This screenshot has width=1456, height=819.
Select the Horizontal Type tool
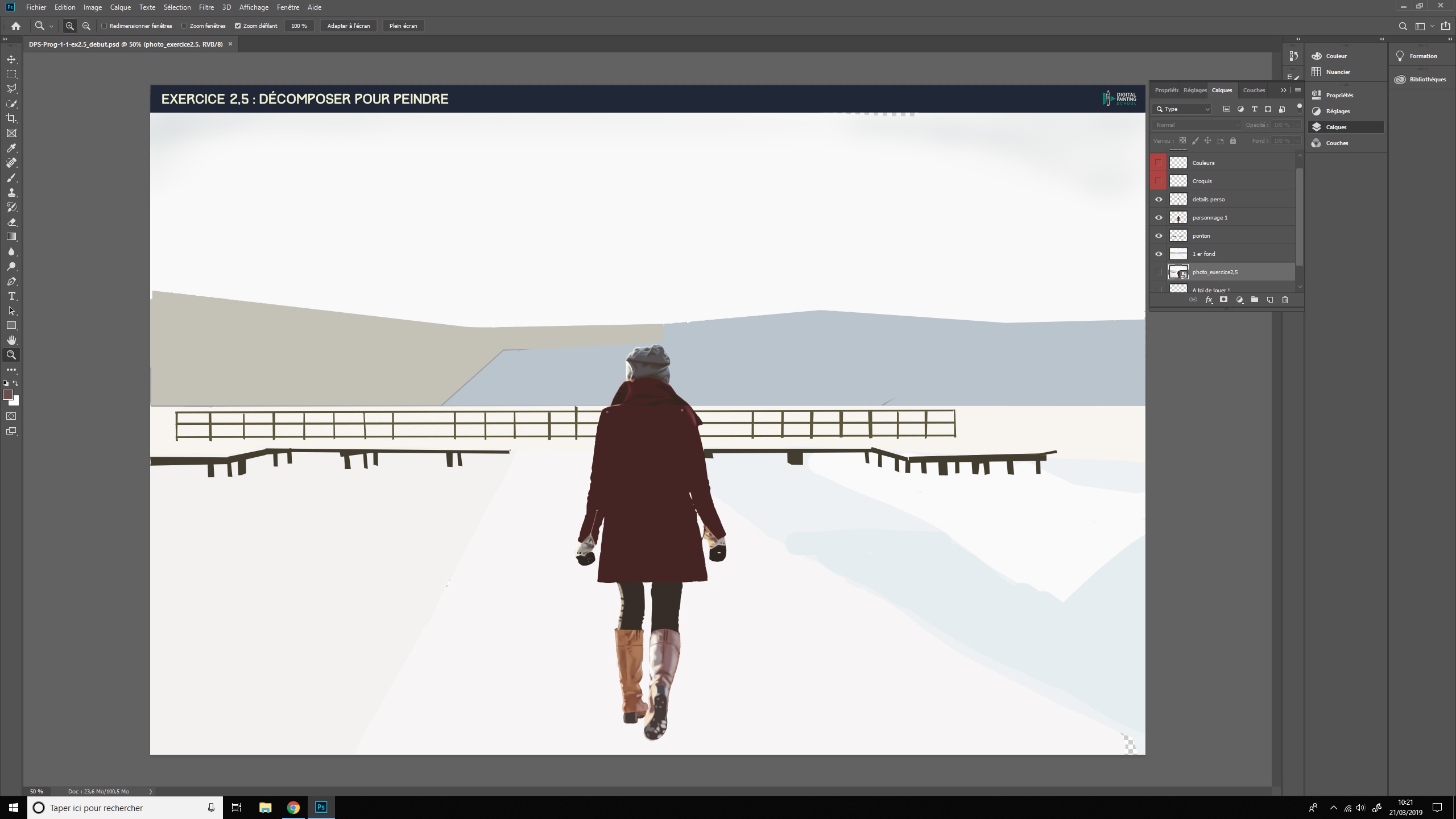point(11,296)
